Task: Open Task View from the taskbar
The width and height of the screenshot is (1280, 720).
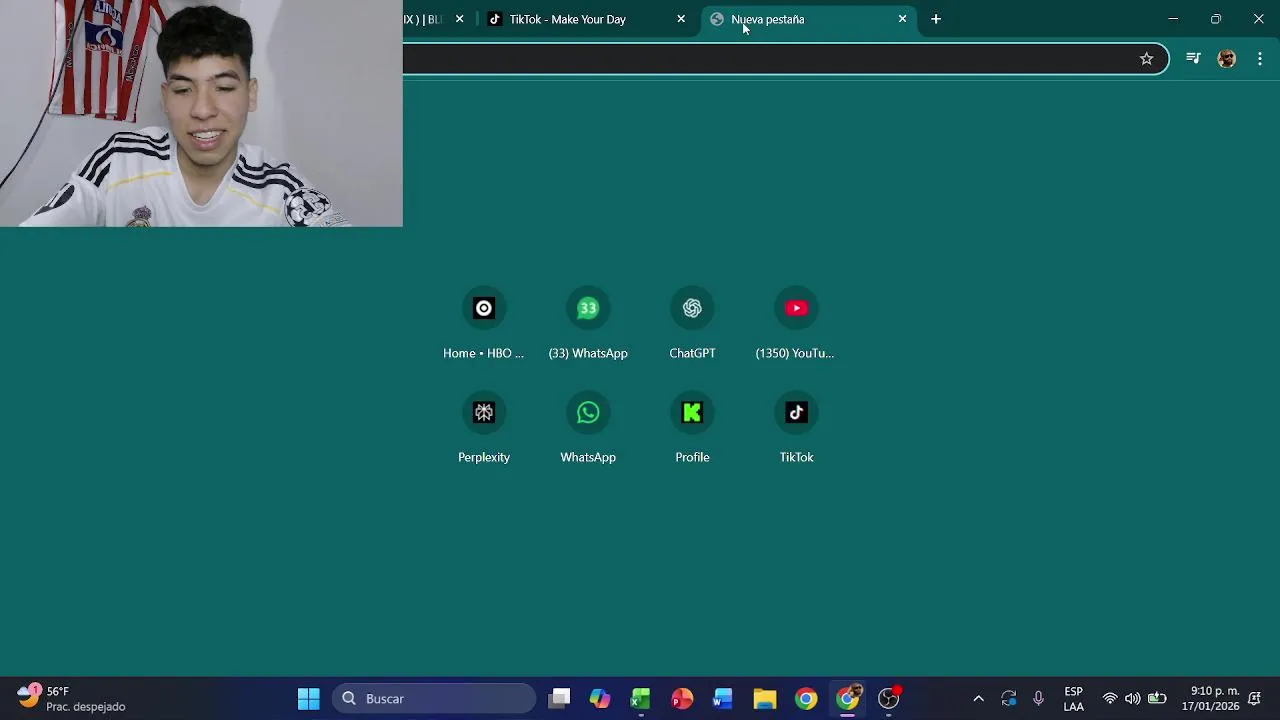Action: coord(560,699)
